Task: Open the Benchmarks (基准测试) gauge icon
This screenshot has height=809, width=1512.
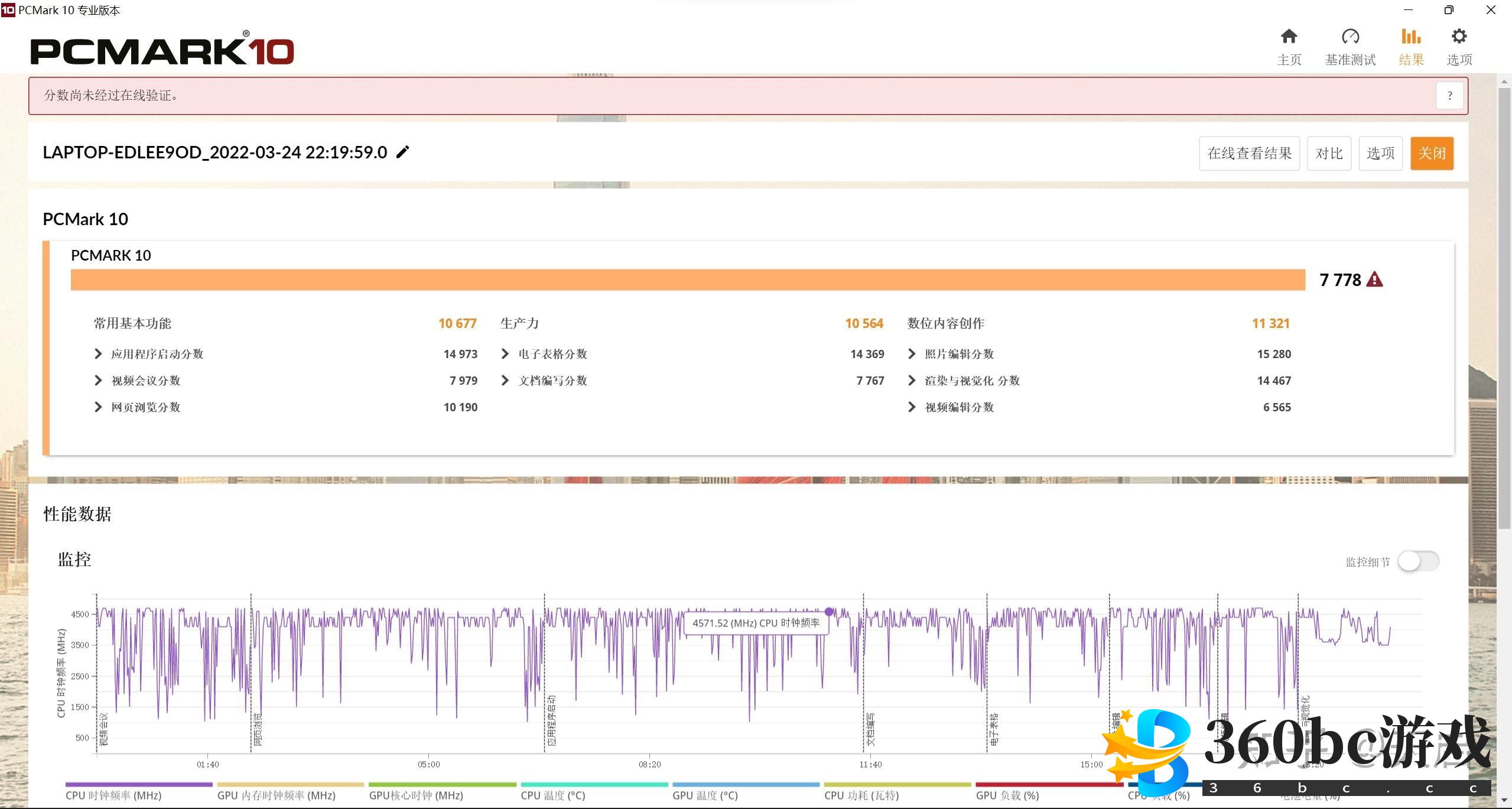Action: (1350, 37)
